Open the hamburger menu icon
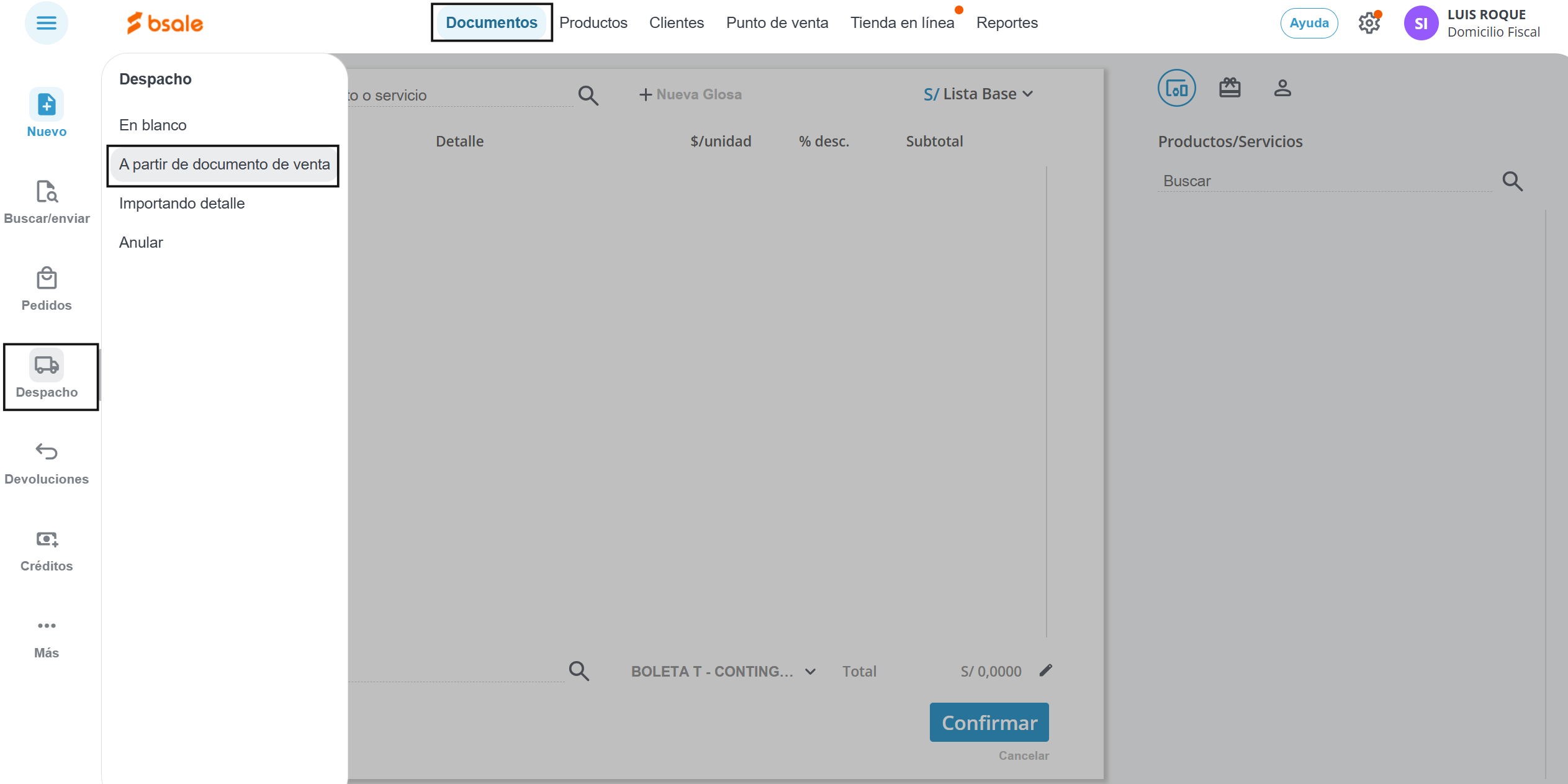The image size is (1568, 784). [47, 24]
